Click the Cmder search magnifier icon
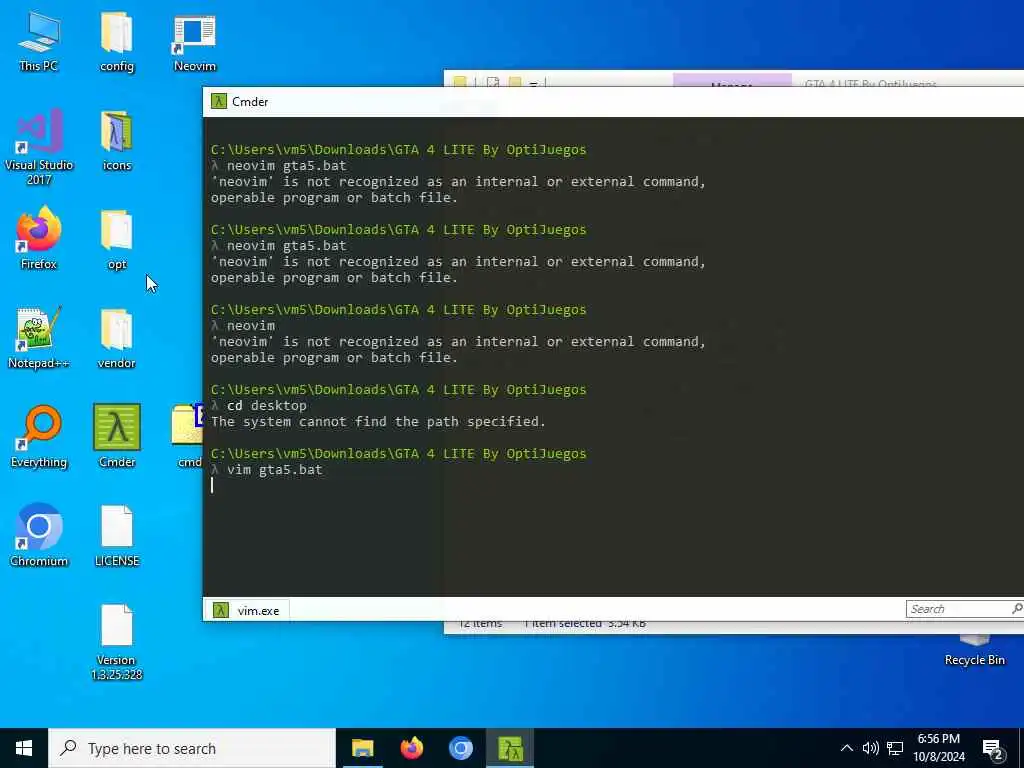Viewport: 1024px width, 768px height. coord(1017,609)
